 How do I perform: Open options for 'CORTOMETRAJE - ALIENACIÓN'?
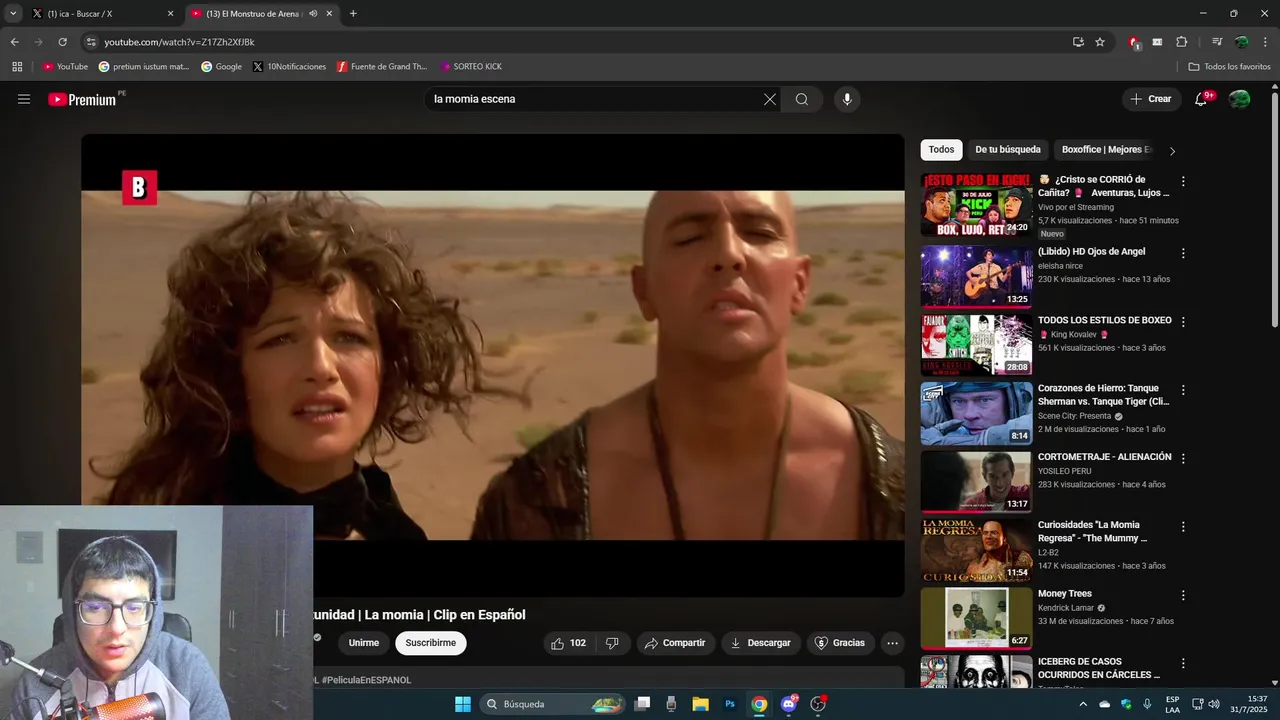[x=1183, y=459]
